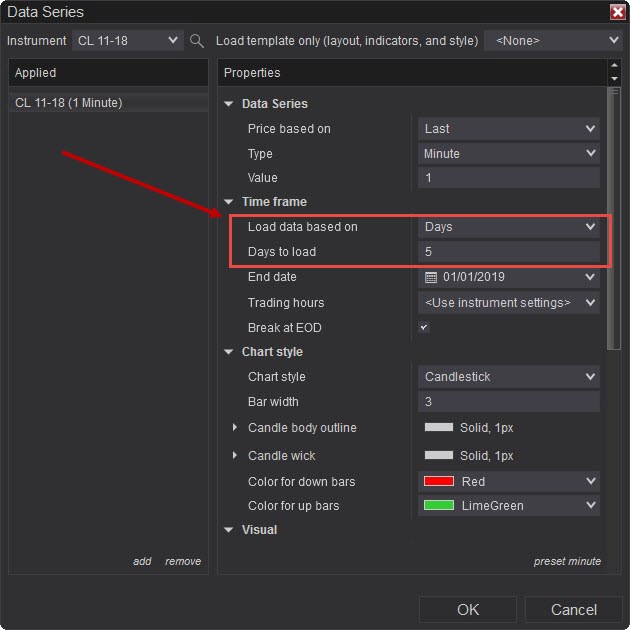Click the Color for down bars label
The image size is (630, 630).
pyautogui.click(x=302, y=482)
